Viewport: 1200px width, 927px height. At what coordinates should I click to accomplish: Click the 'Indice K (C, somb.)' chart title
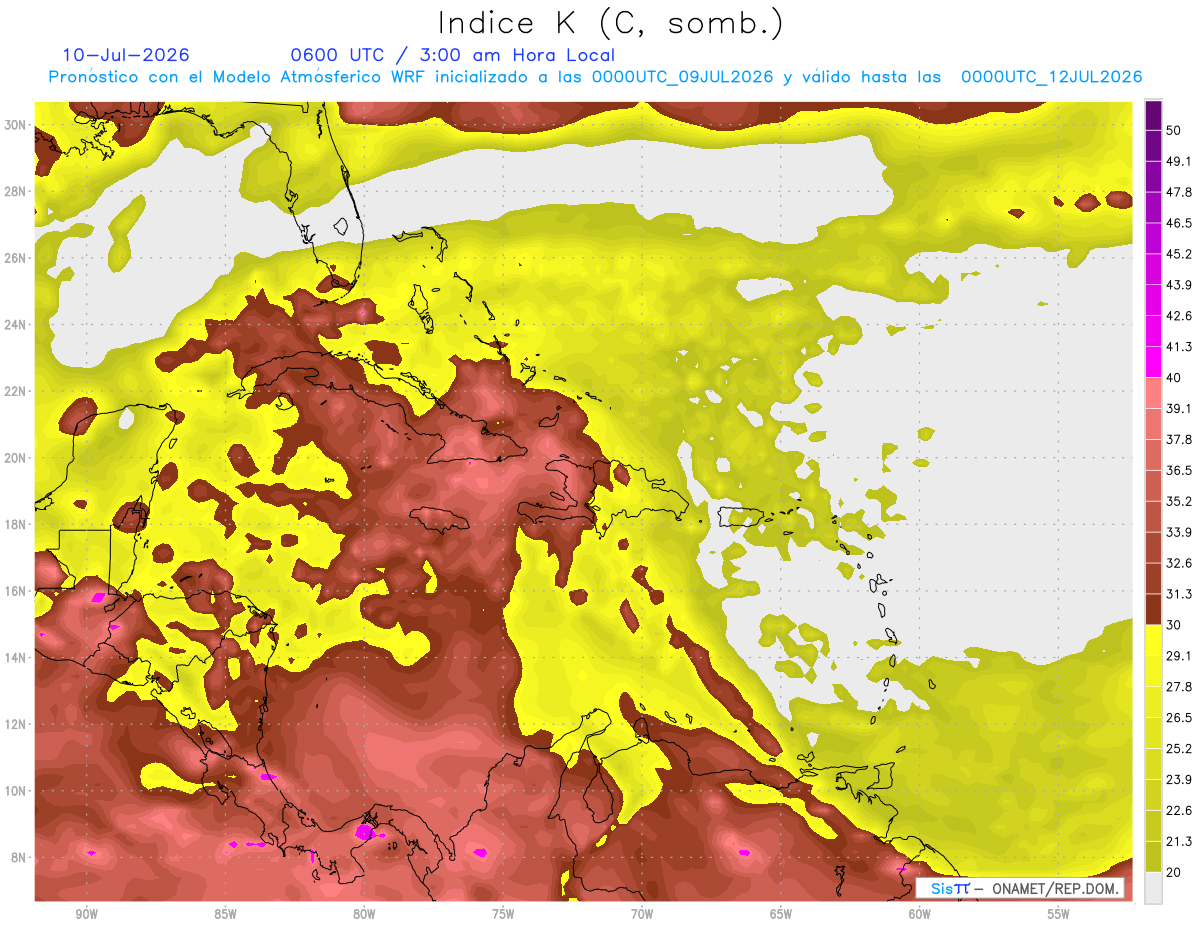click(611, 23)
